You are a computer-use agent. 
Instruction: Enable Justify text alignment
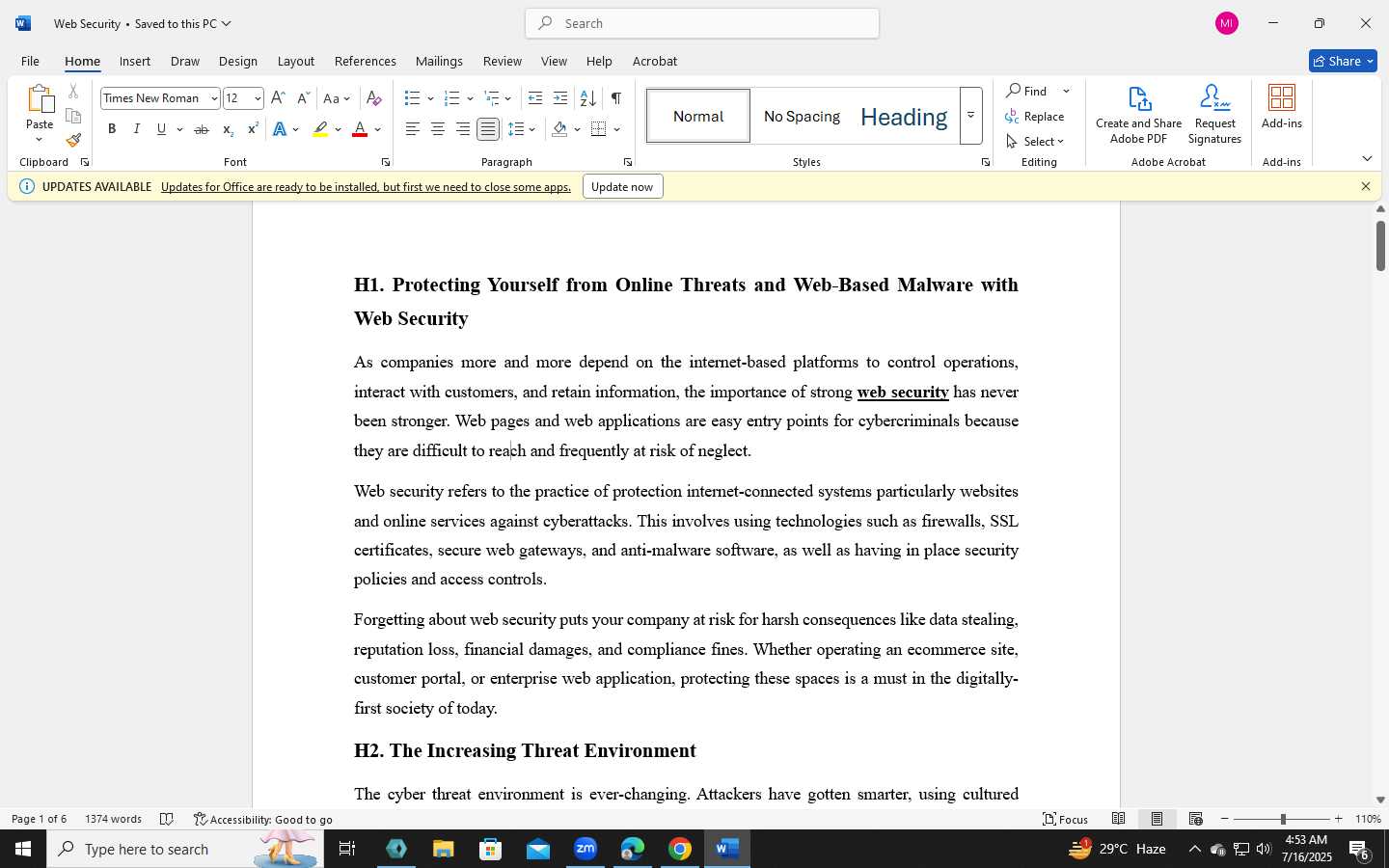pyautogui.click(x=488, y=129)
